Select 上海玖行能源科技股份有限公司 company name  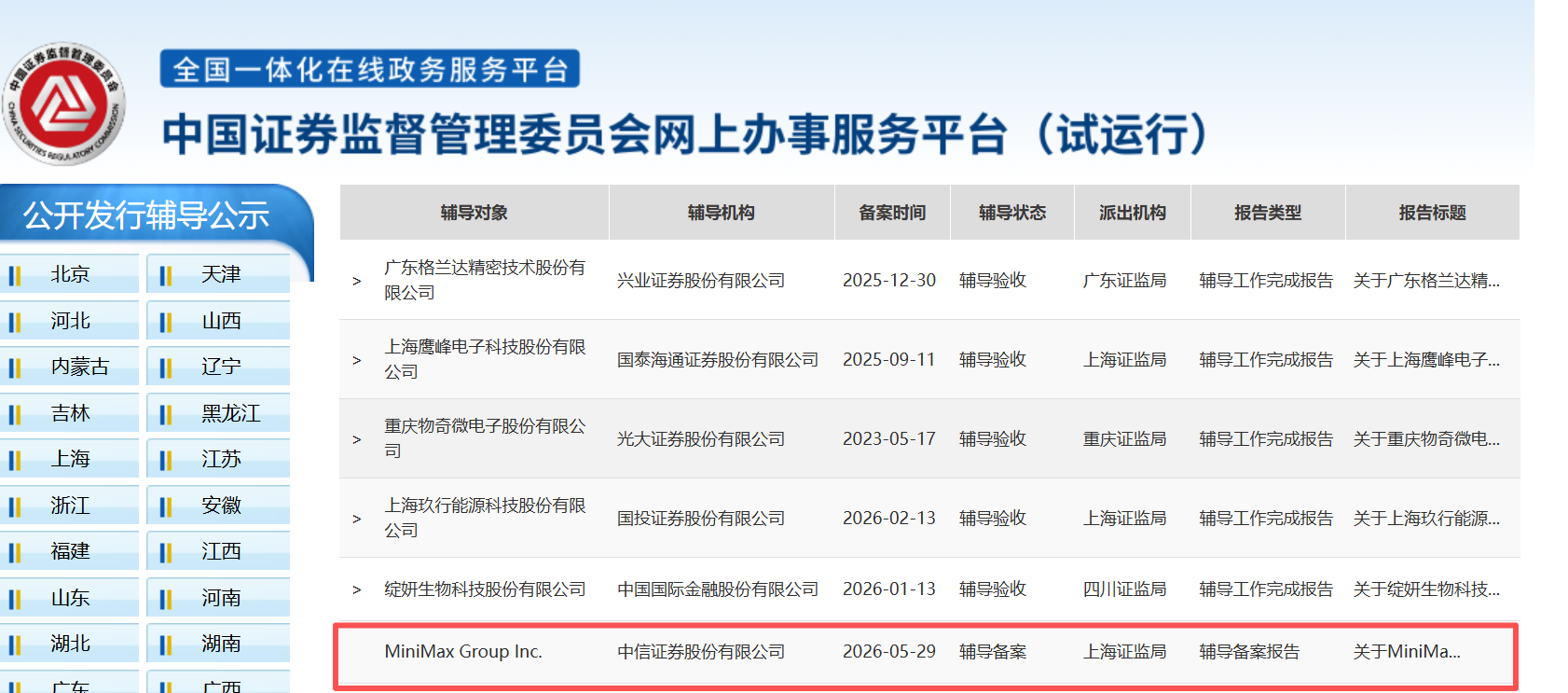click(485, 518)
